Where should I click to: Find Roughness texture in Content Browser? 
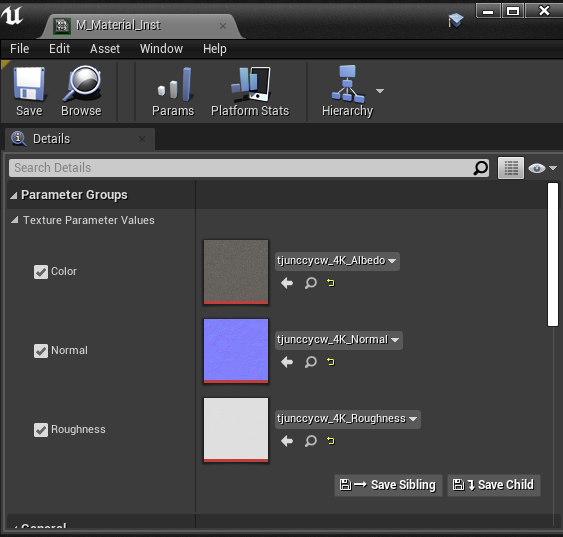click(x=311, y=441)
